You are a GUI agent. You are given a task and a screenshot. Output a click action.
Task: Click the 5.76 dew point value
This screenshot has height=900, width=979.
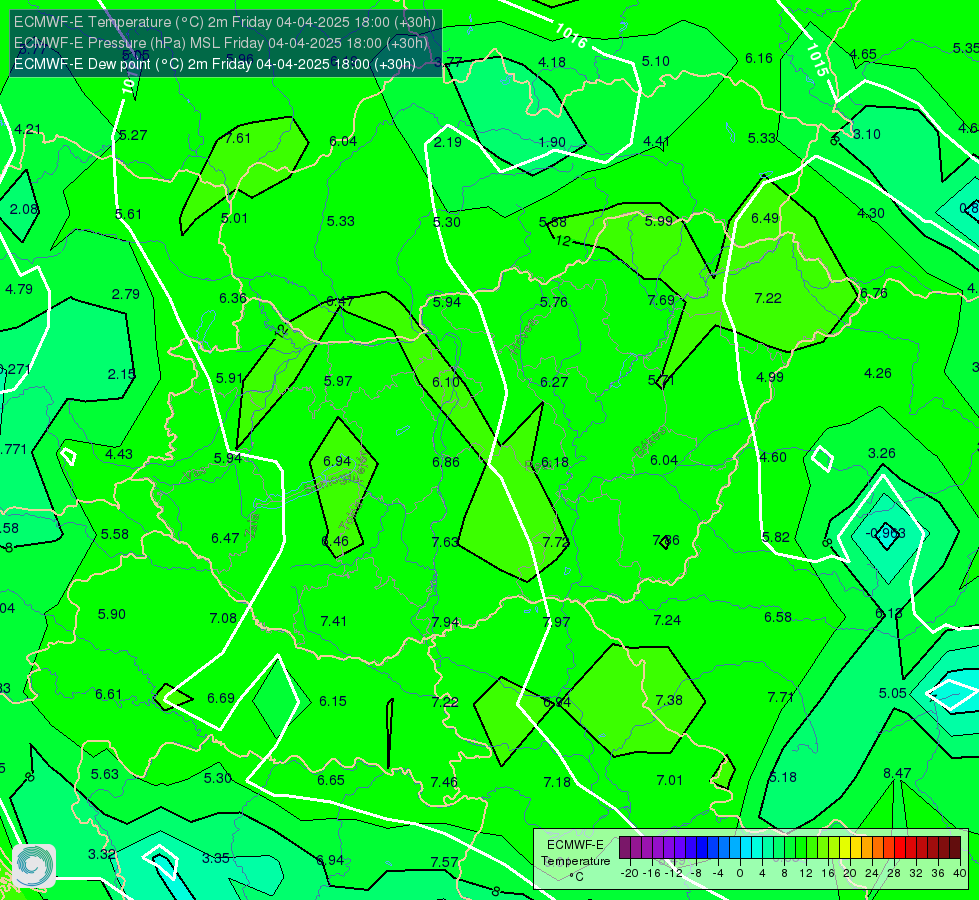click(x=554, y=302)
